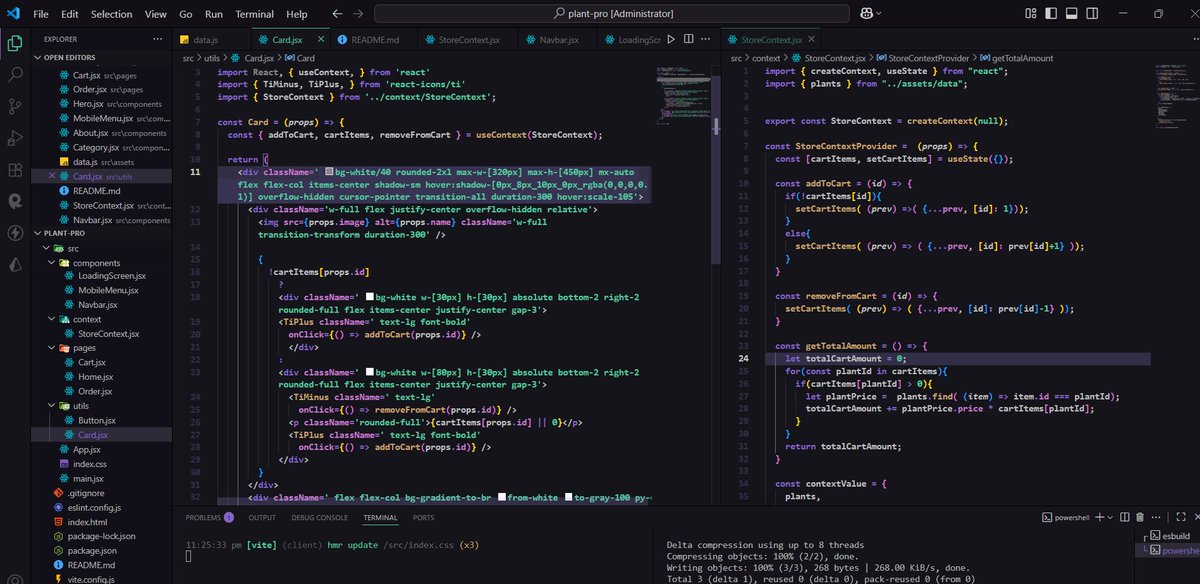Viewport: 1200px width, 584px height.
Task: Open the Extensions view
Action: [15, 169]
